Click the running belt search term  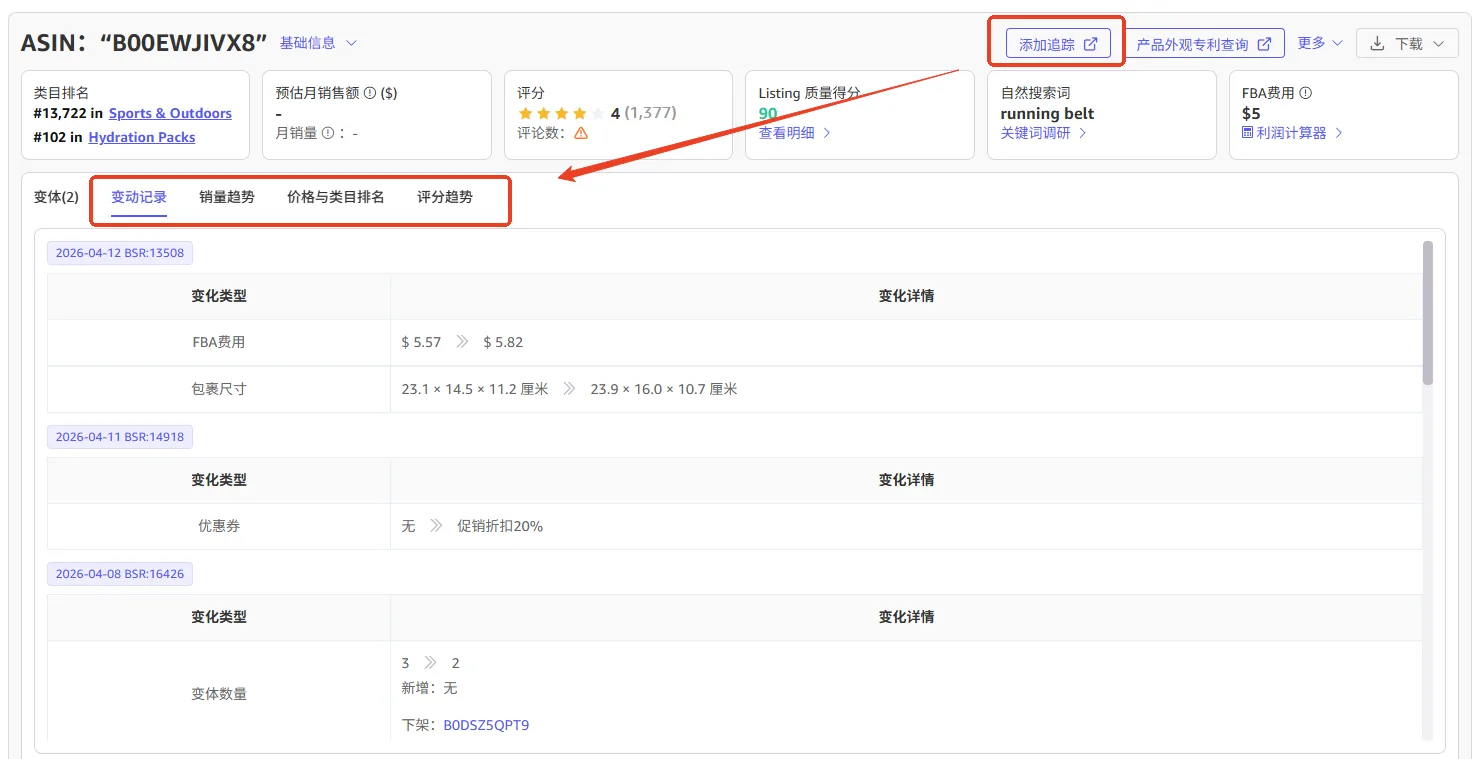click(1047, 113)
